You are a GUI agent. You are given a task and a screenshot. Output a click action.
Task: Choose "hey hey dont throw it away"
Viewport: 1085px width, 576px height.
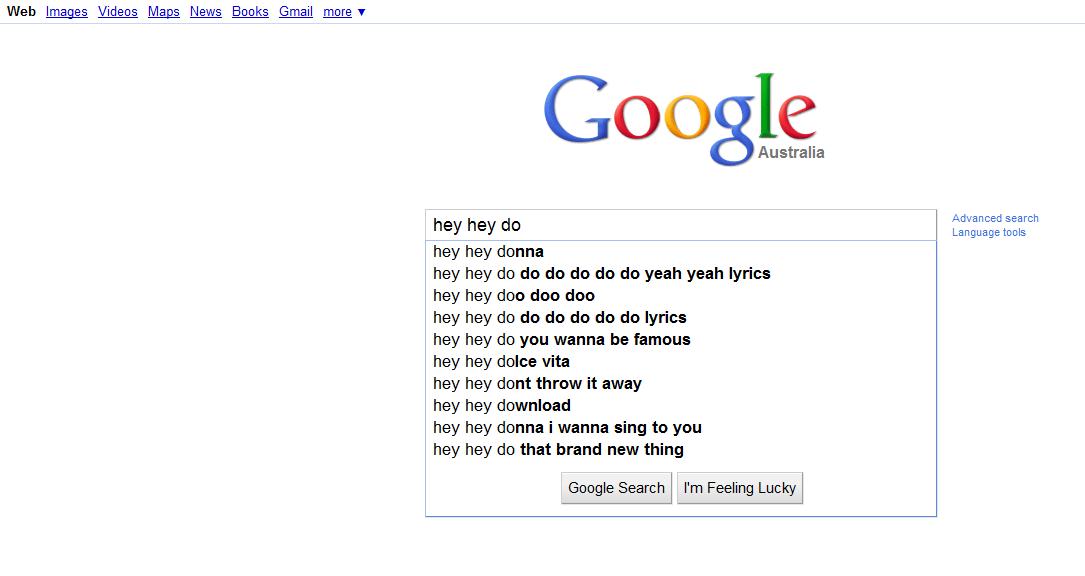537,384
